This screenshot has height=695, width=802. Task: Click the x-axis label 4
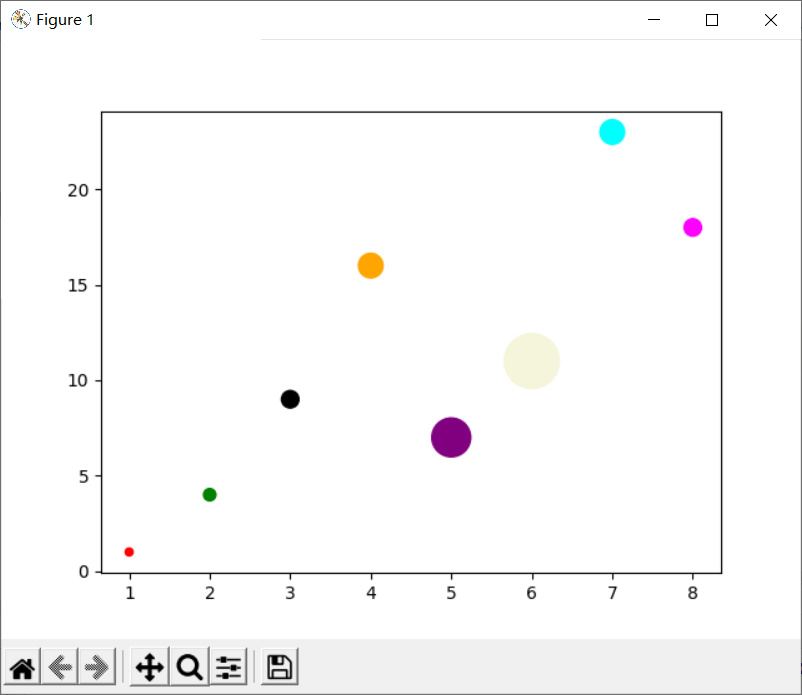pos(371,593)
